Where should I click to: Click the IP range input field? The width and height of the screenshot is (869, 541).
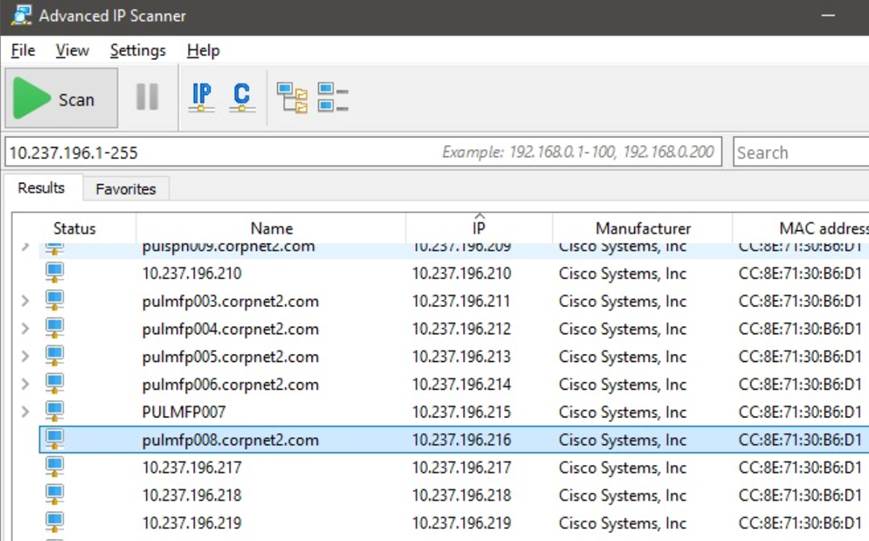[364, 152]
